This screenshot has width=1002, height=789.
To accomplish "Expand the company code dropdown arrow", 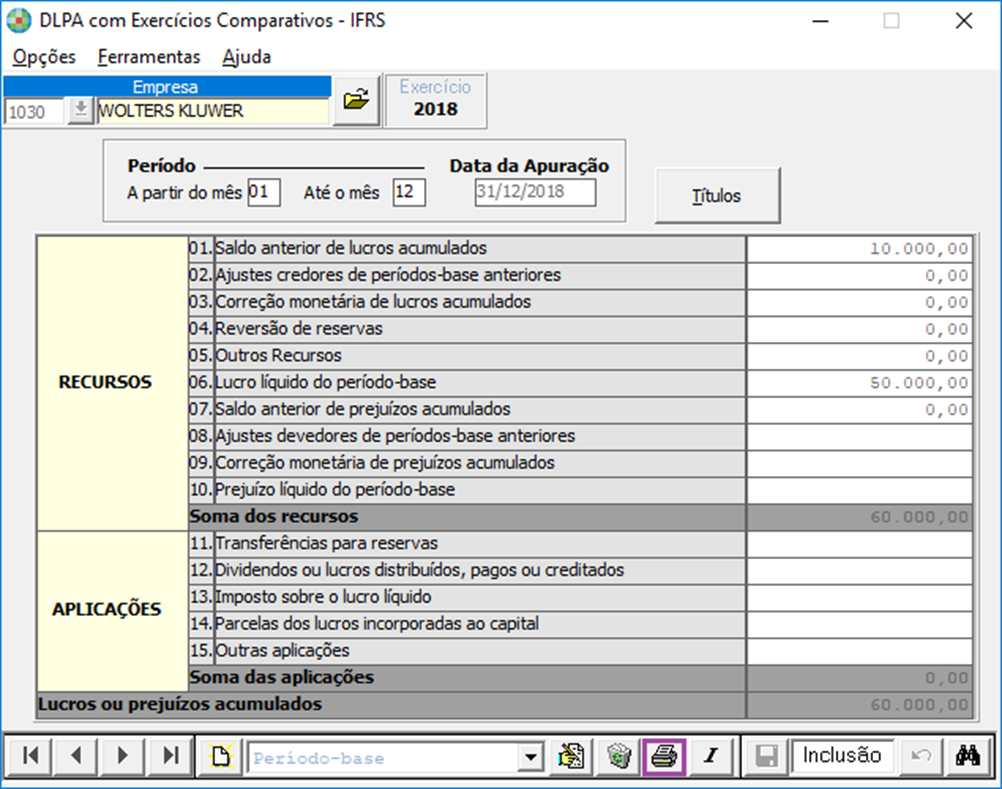I will [x=81, y=111].
